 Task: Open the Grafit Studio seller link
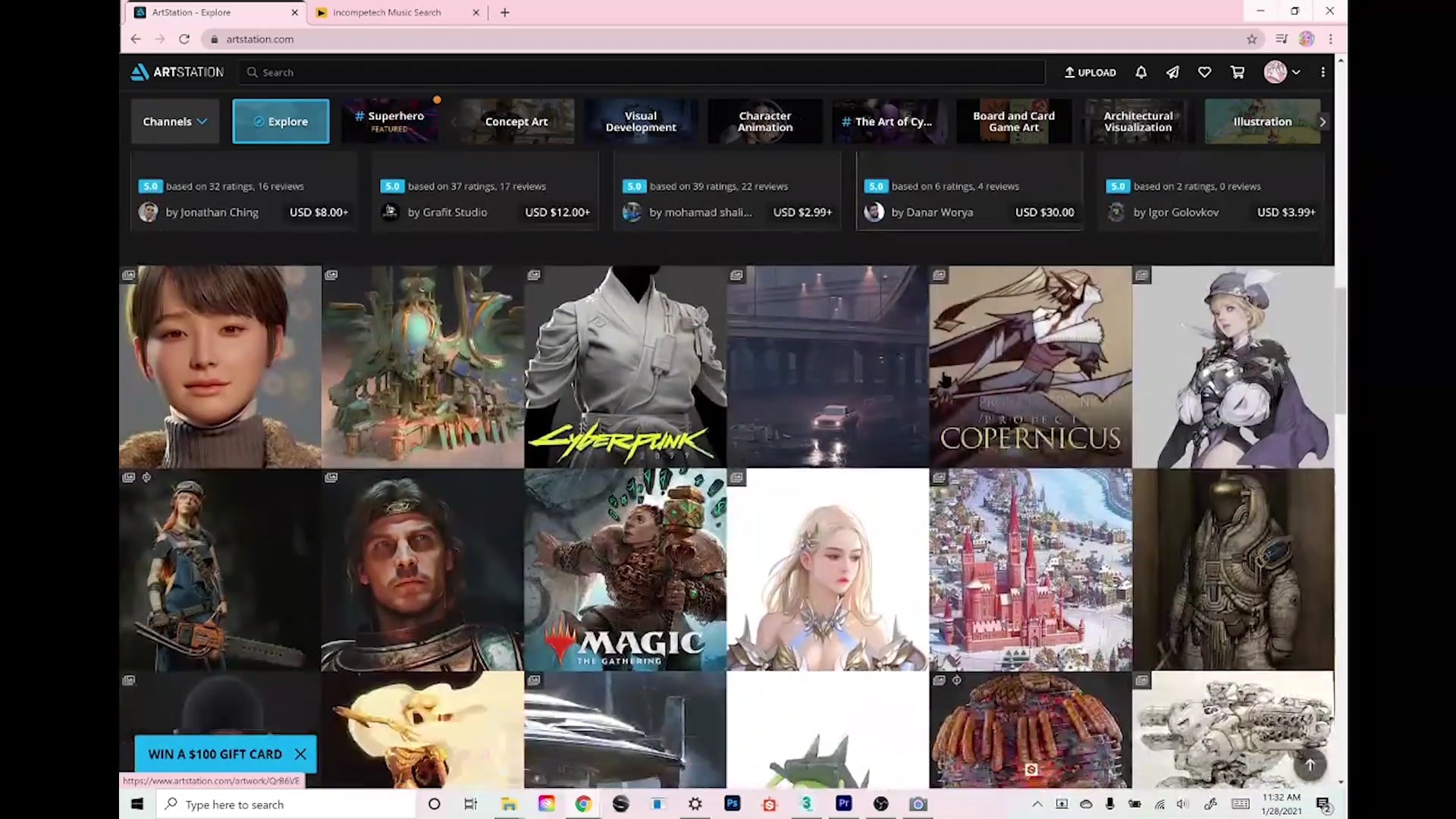tap(447, 212)
